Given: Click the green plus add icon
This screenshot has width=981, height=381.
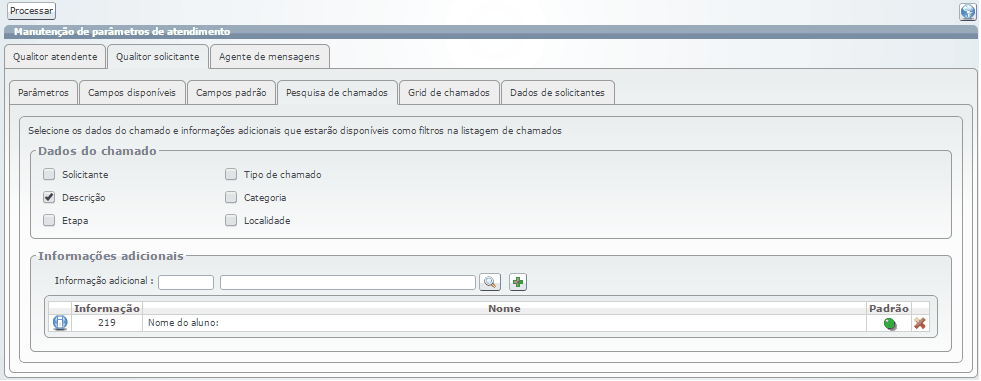Looking at the screenshot, I should pyautogui.click(x=517, y=282).
